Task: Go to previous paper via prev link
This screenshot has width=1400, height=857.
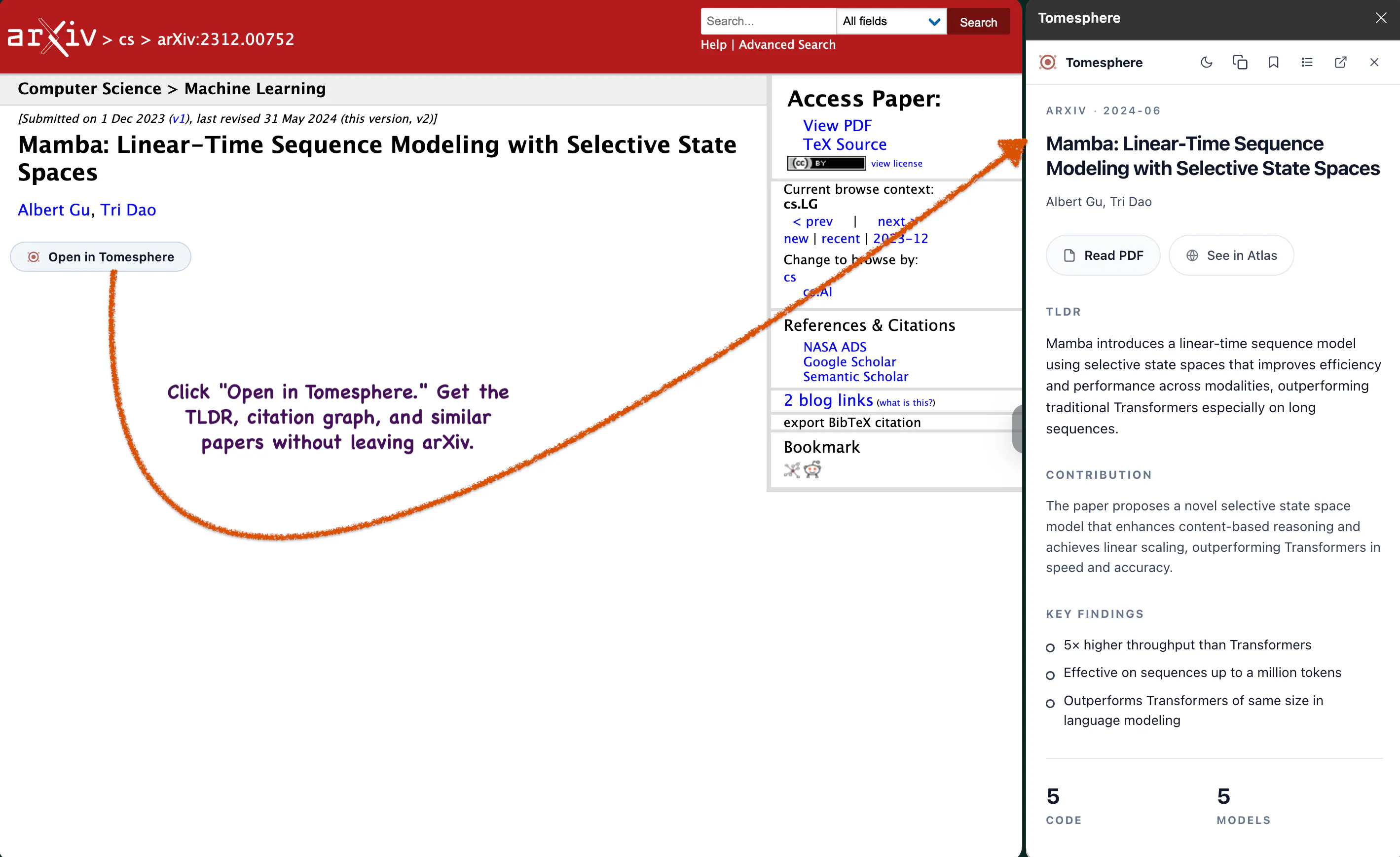Action: point(812,221)
